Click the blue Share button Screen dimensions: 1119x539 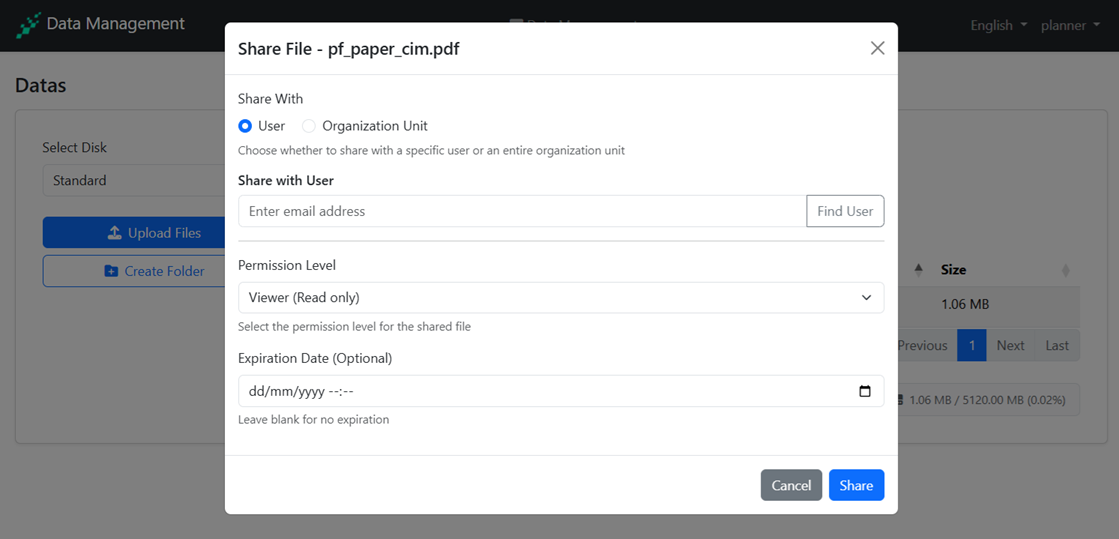pyautogui.click(x=856, y=485)
